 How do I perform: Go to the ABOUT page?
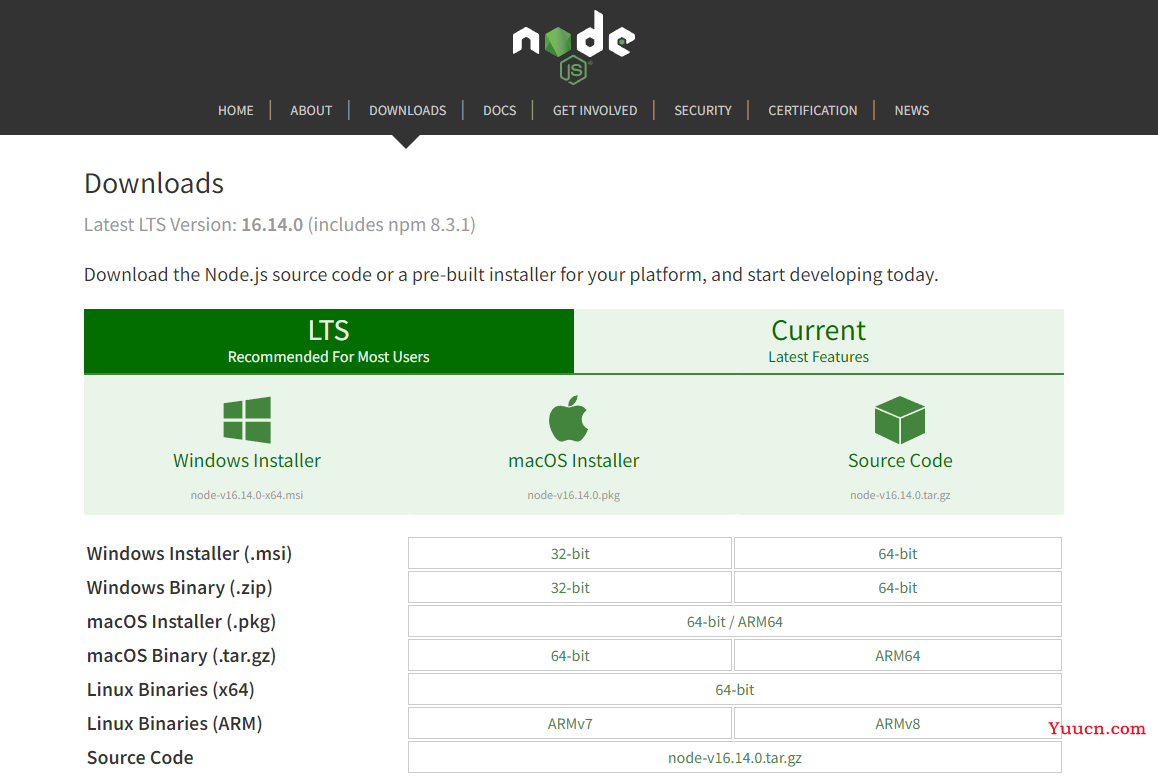click(x=311, y=110)
